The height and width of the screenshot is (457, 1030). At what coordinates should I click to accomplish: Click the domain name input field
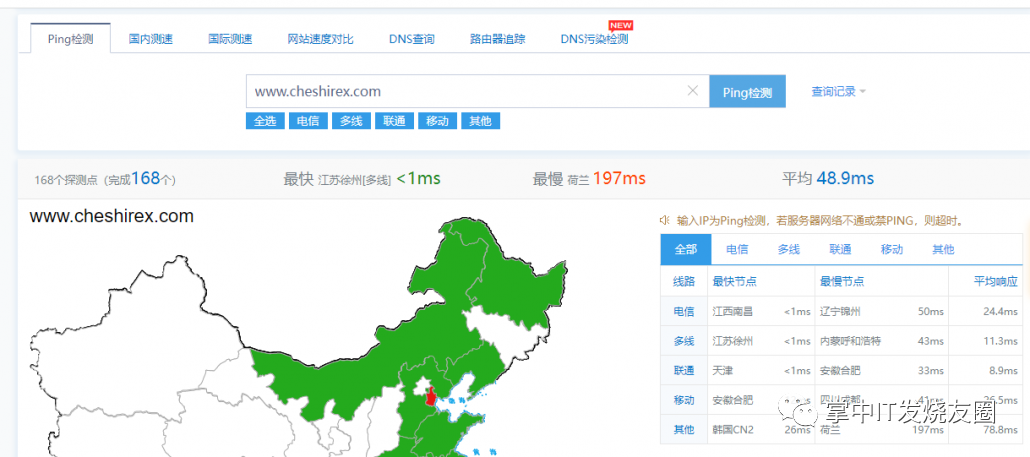(x=465, y=91)
